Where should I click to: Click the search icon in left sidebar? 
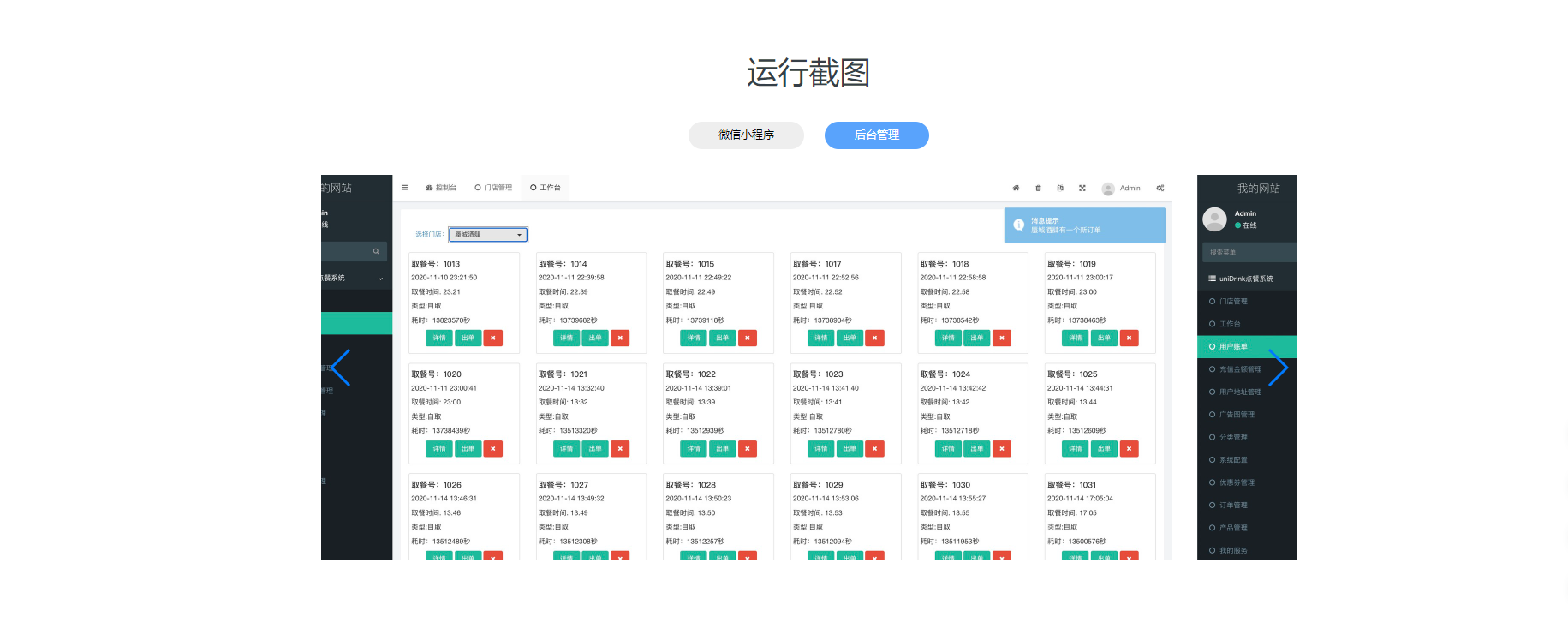click(x=376, y=251)
